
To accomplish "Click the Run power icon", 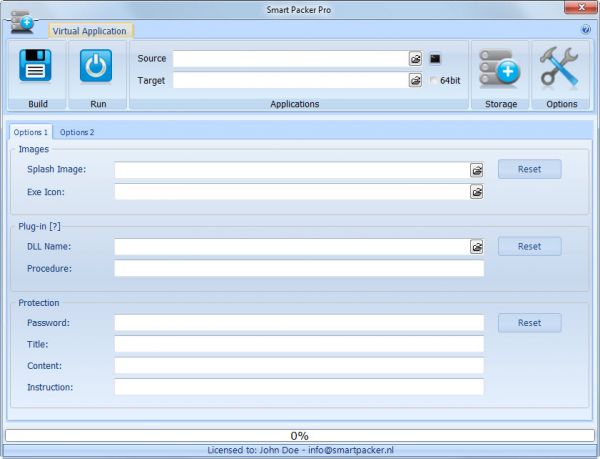I will tap(96, 65).
